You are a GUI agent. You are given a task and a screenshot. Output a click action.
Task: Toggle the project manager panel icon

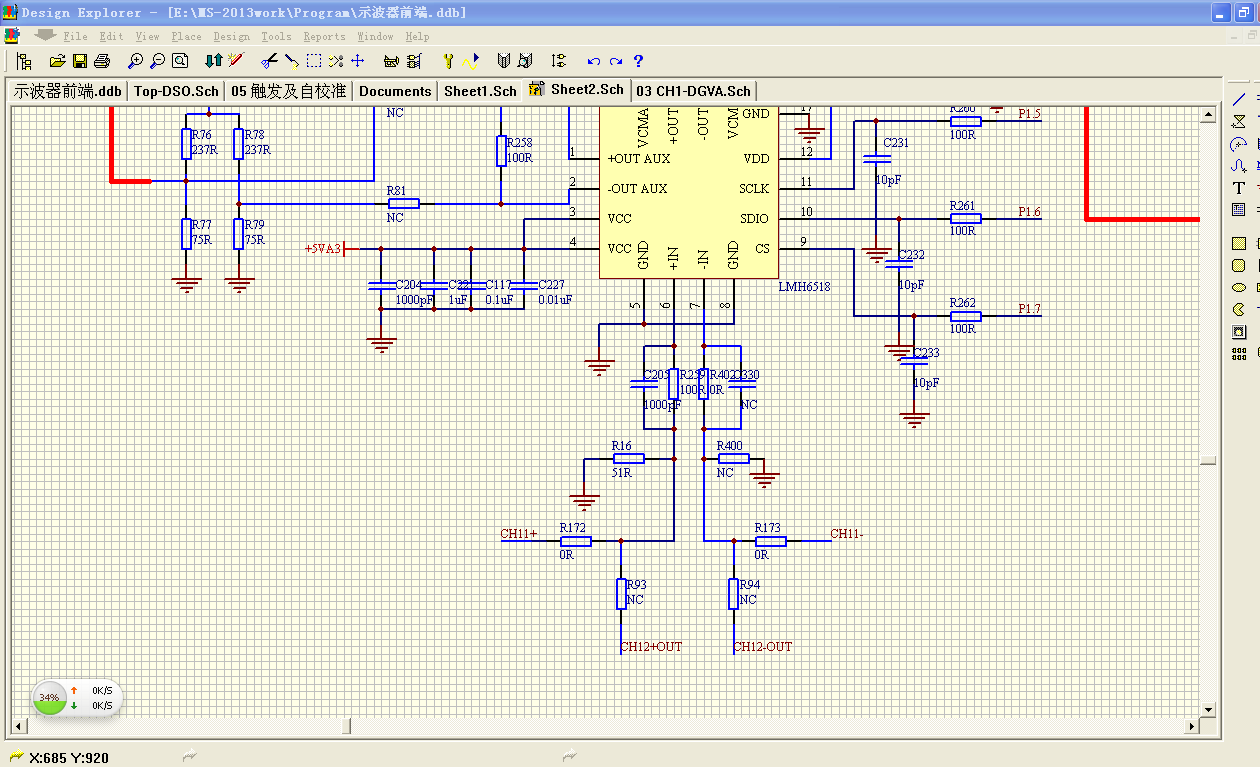point(22,61)
